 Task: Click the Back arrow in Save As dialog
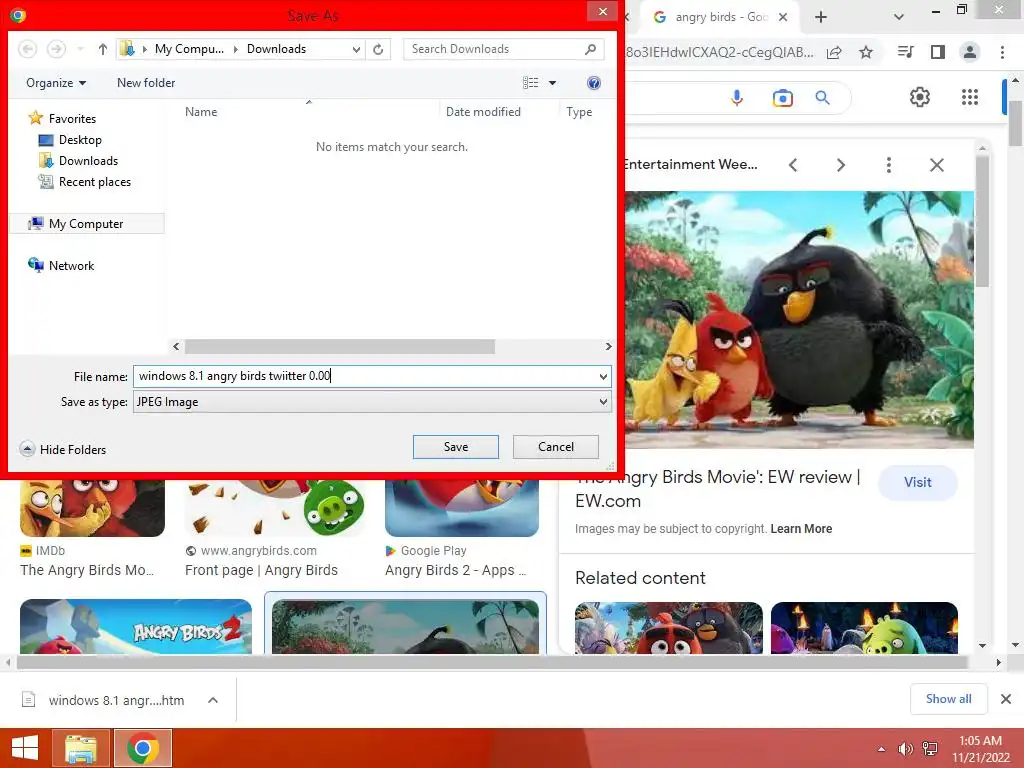(27, 49)
